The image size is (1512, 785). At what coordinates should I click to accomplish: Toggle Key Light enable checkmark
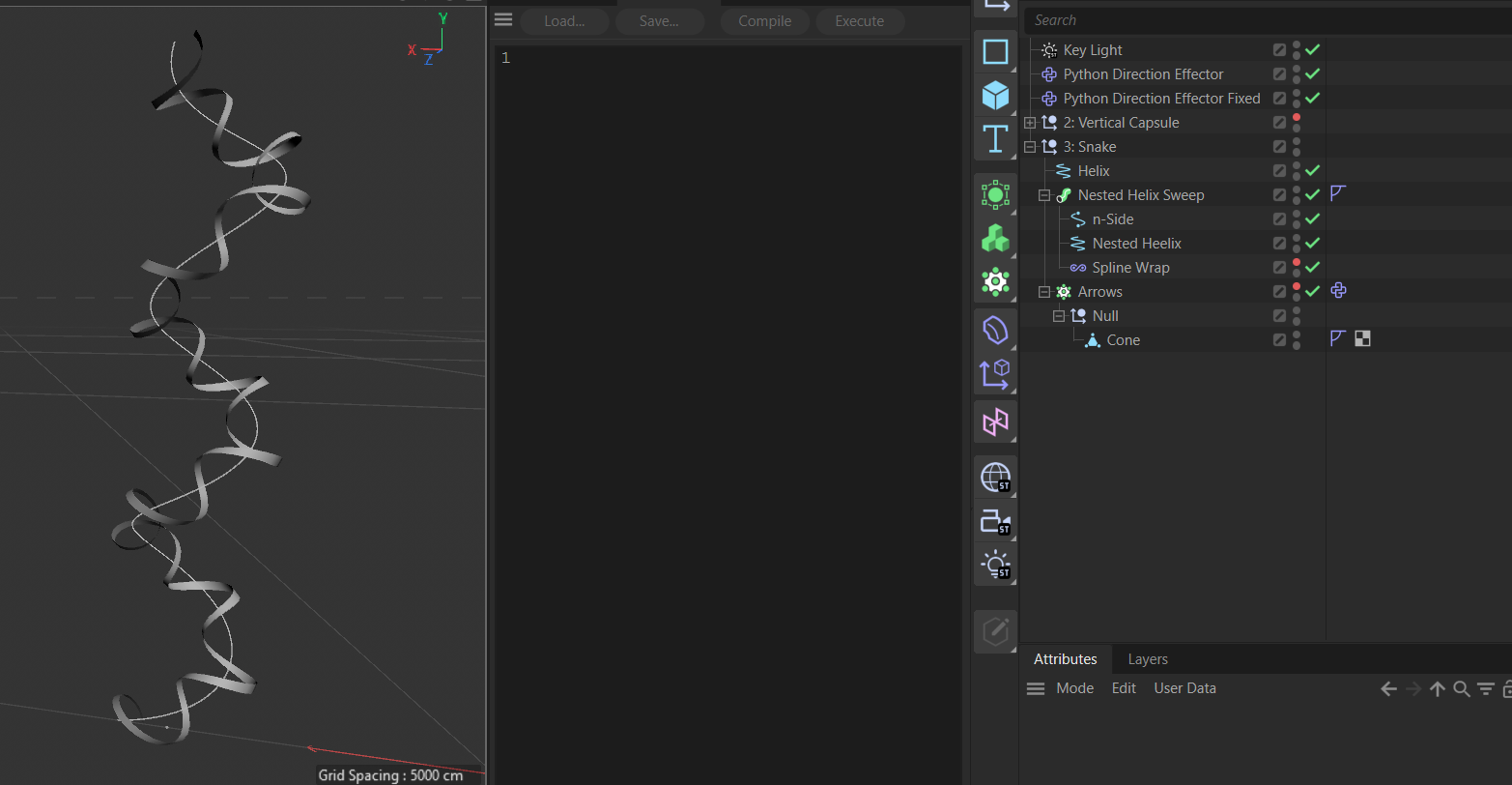point(1312,49)
